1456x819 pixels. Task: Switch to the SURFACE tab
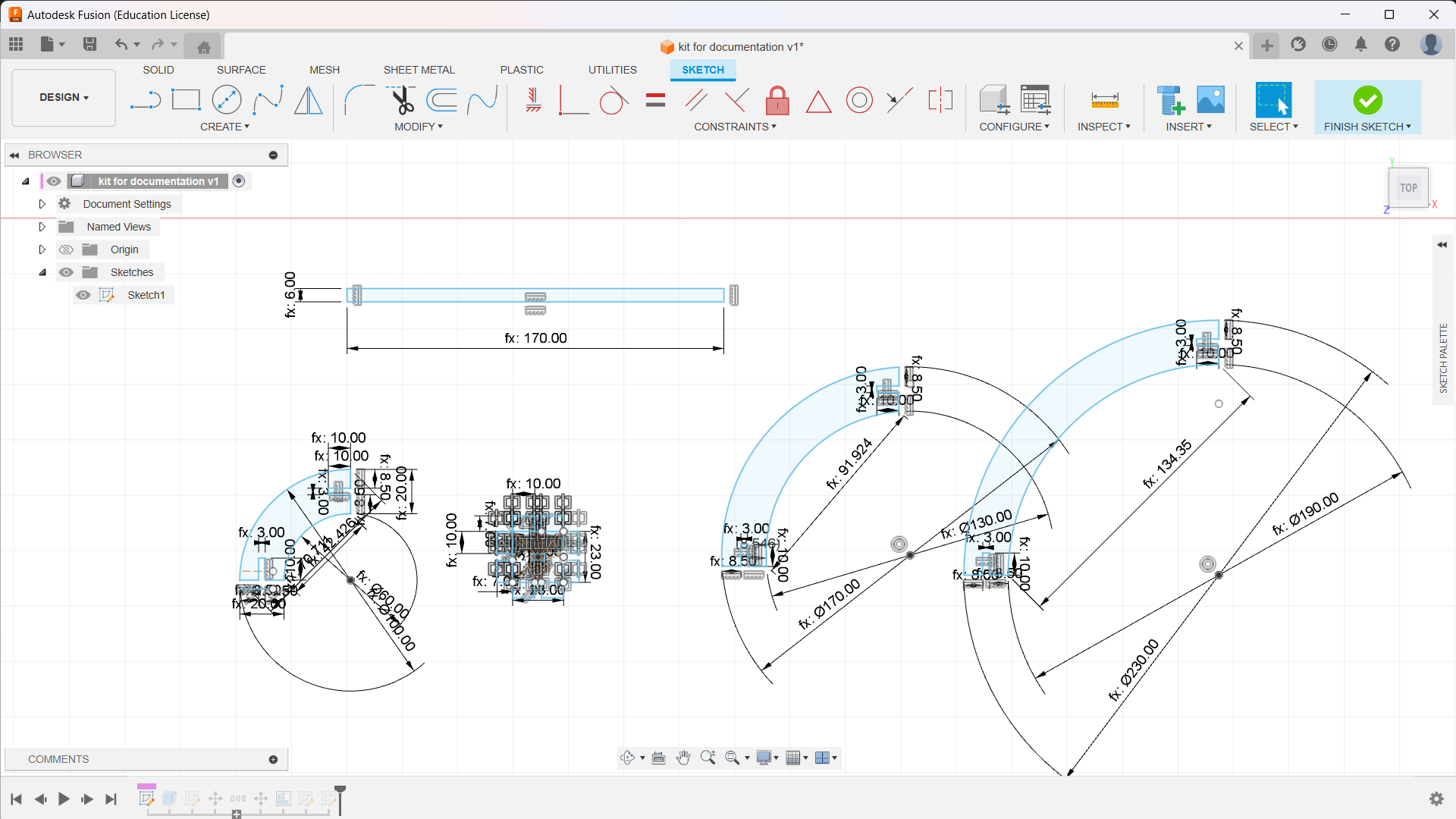point(241,70)
